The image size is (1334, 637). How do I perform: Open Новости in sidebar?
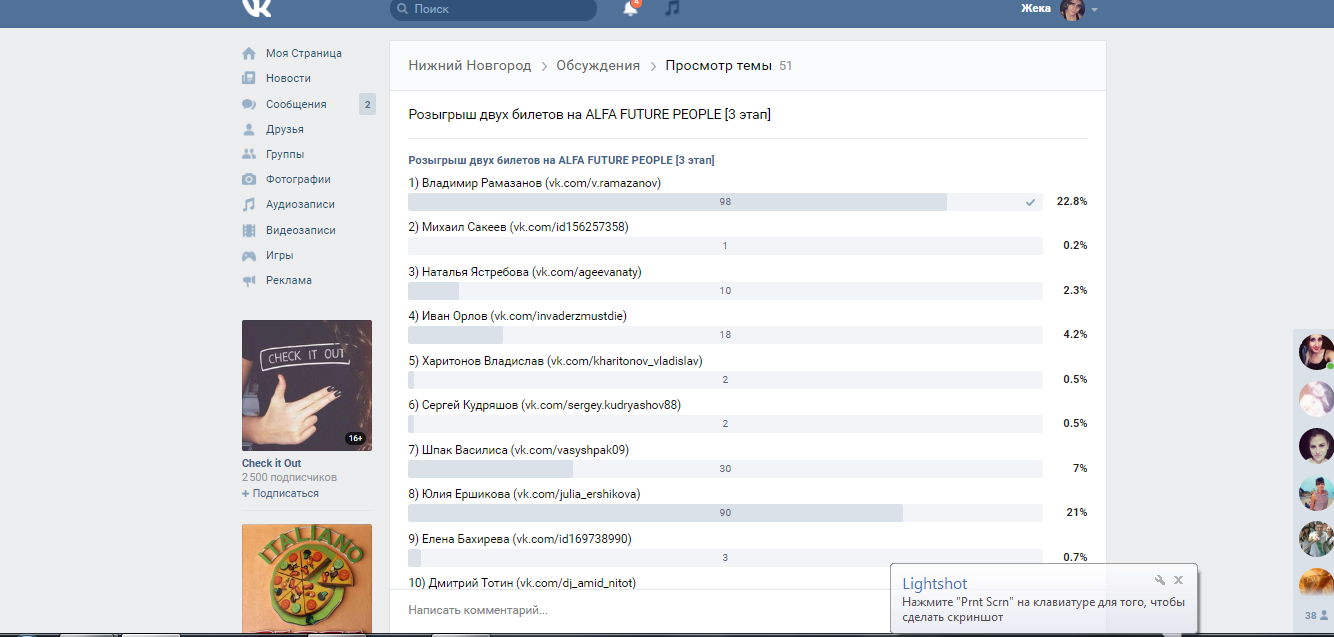point(288,78)
